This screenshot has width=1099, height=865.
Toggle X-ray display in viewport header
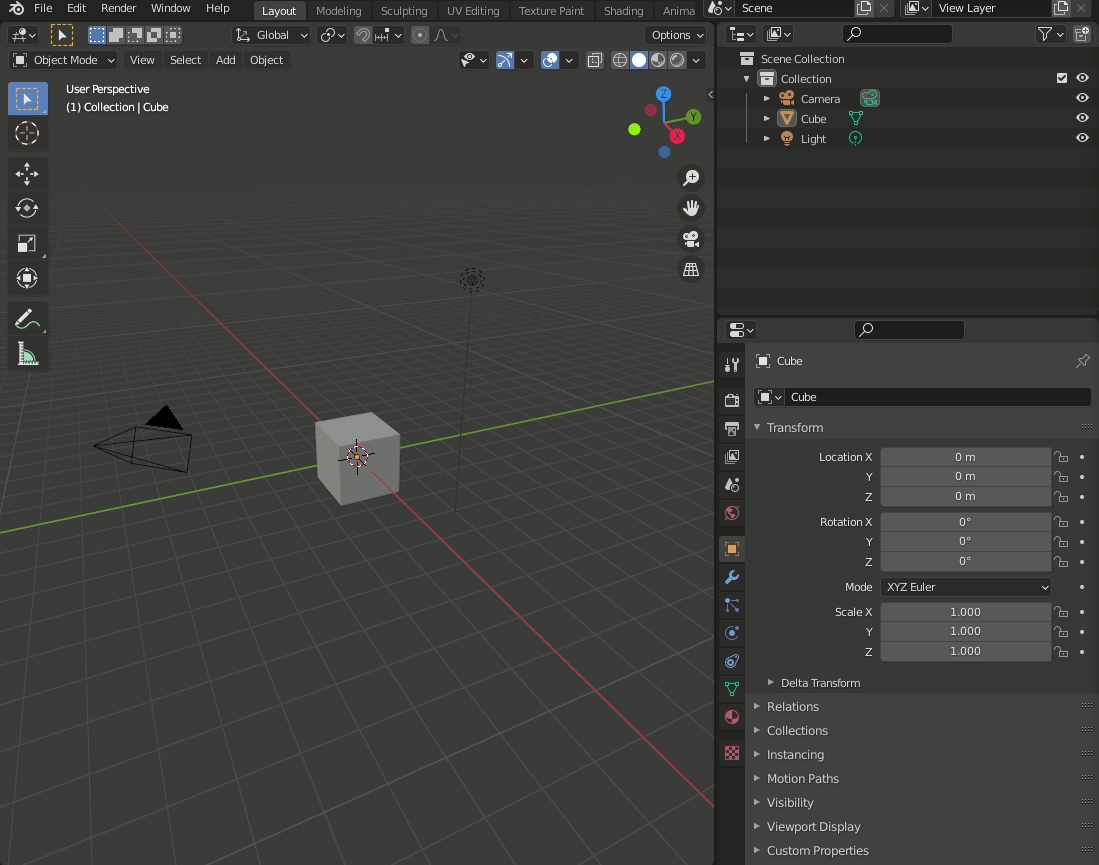coord(594,60)
